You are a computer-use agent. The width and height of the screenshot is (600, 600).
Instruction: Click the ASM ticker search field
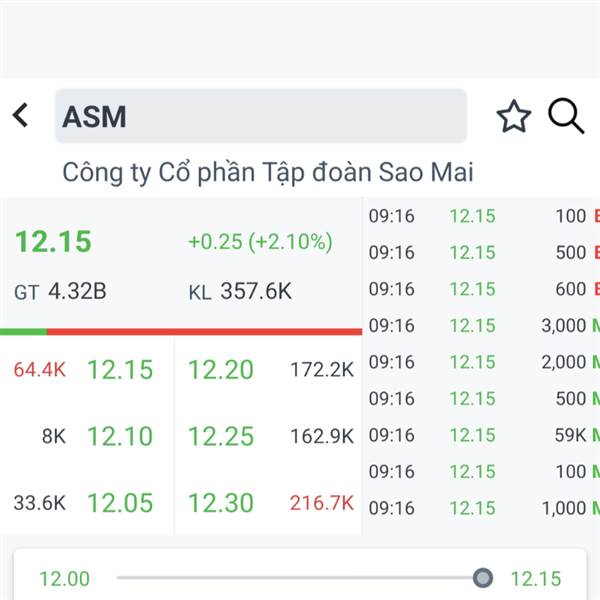tap(260, 116)
